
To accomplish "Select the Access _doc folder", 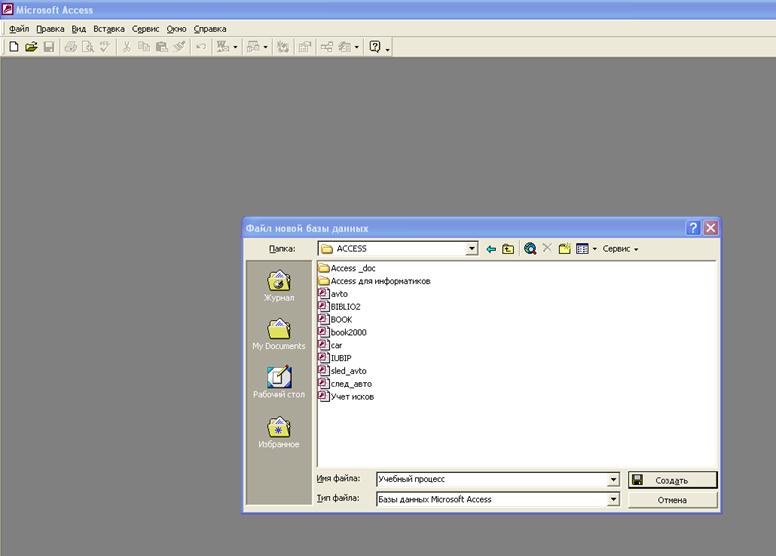I will coord(347,268).
